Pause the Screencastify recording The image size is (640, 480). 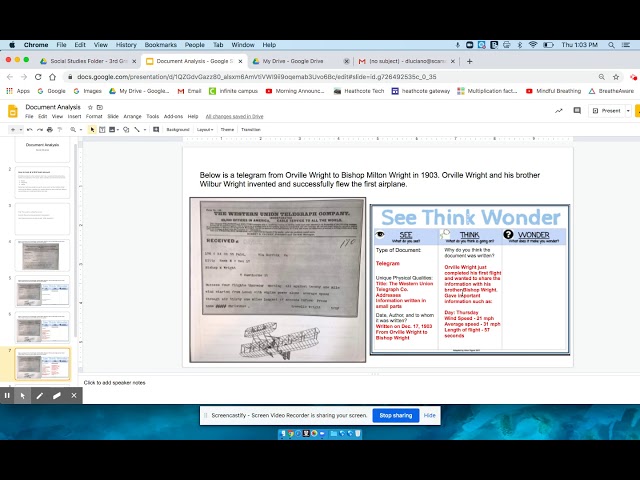(x=7, y=395)
